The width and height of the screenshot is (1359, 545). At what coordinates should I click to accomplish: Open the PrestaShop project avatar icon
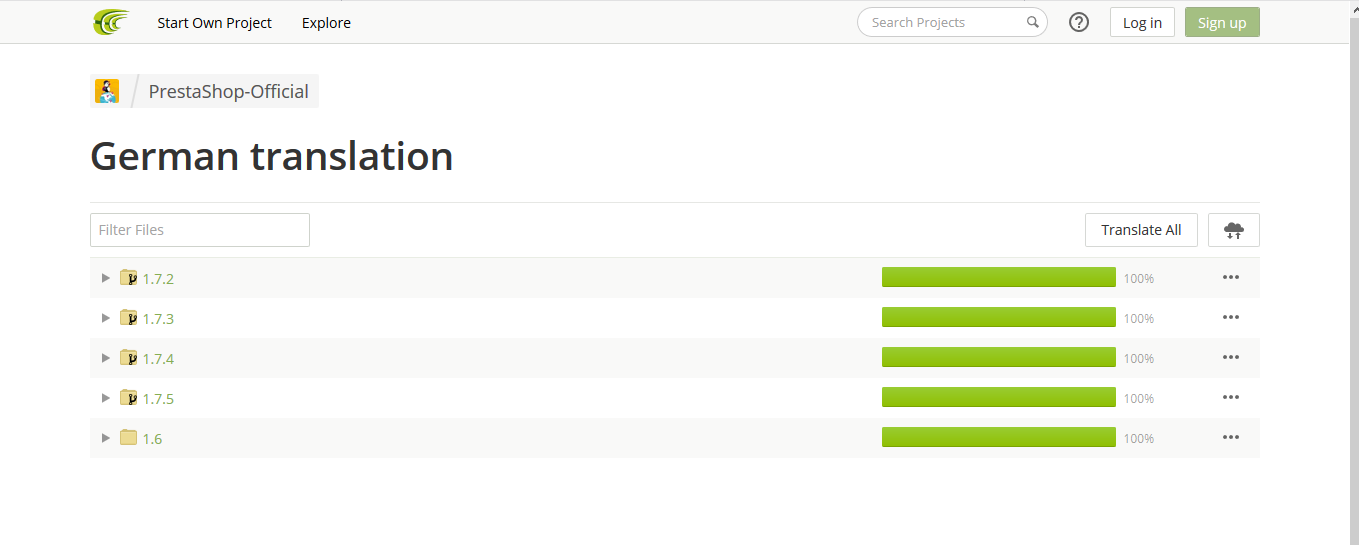(x=107, y=91)
